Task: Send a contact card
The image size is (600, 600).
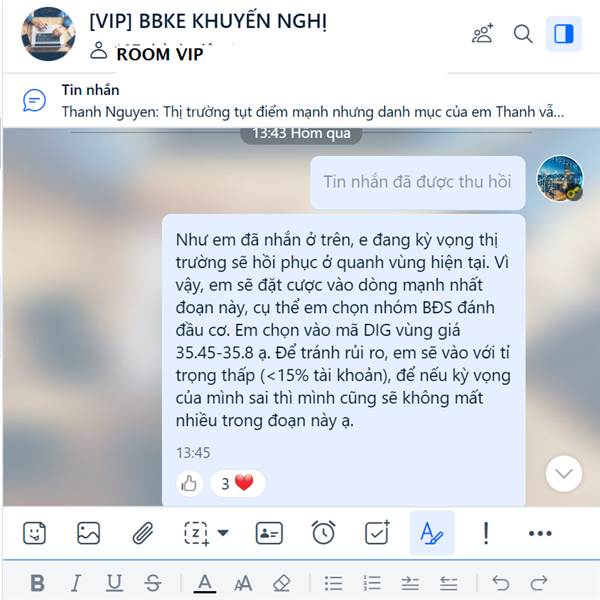Action: [x=269, y=533]
